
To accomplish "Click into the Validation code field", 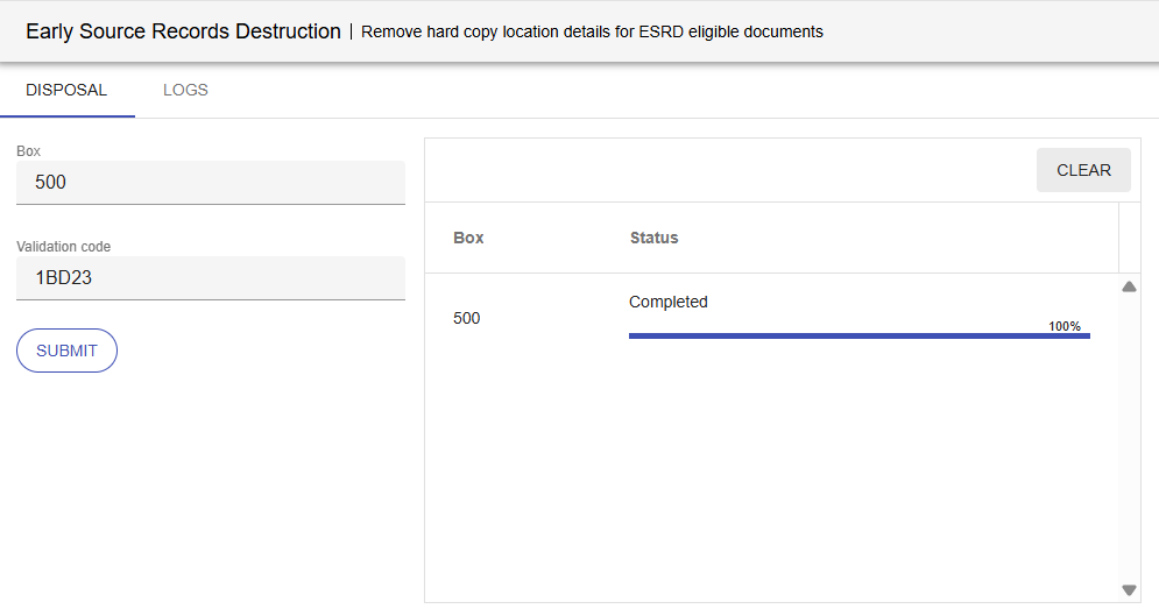I will coord(210,278).
